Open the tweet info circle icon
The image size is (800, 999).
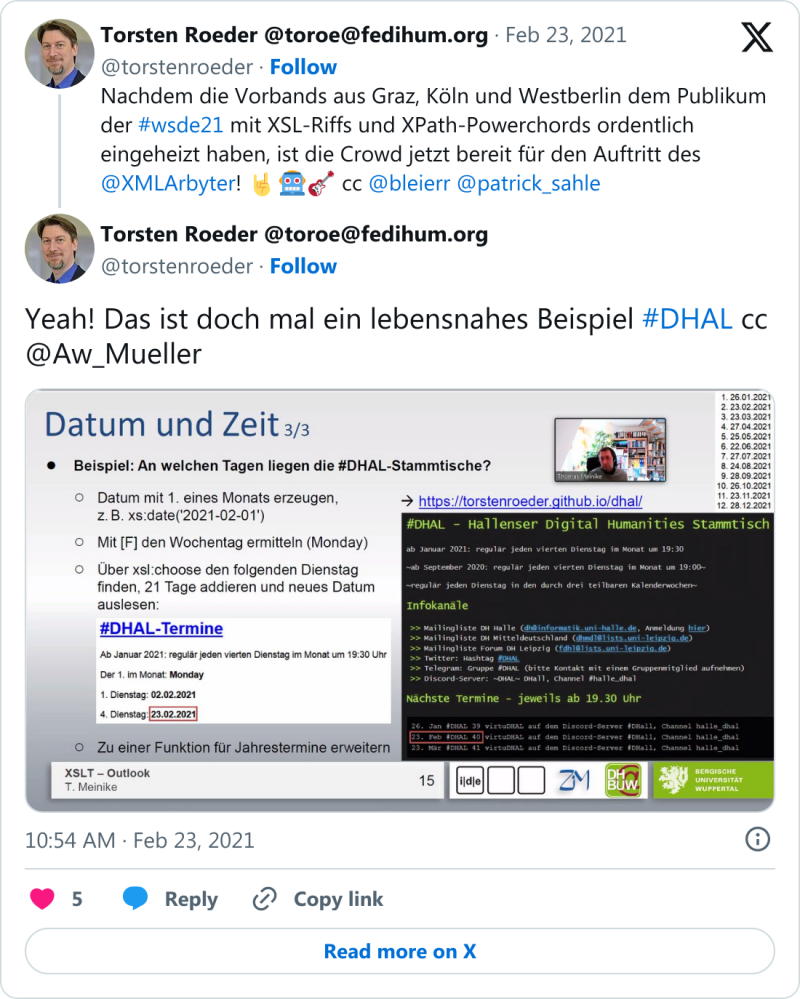[757, 839]
